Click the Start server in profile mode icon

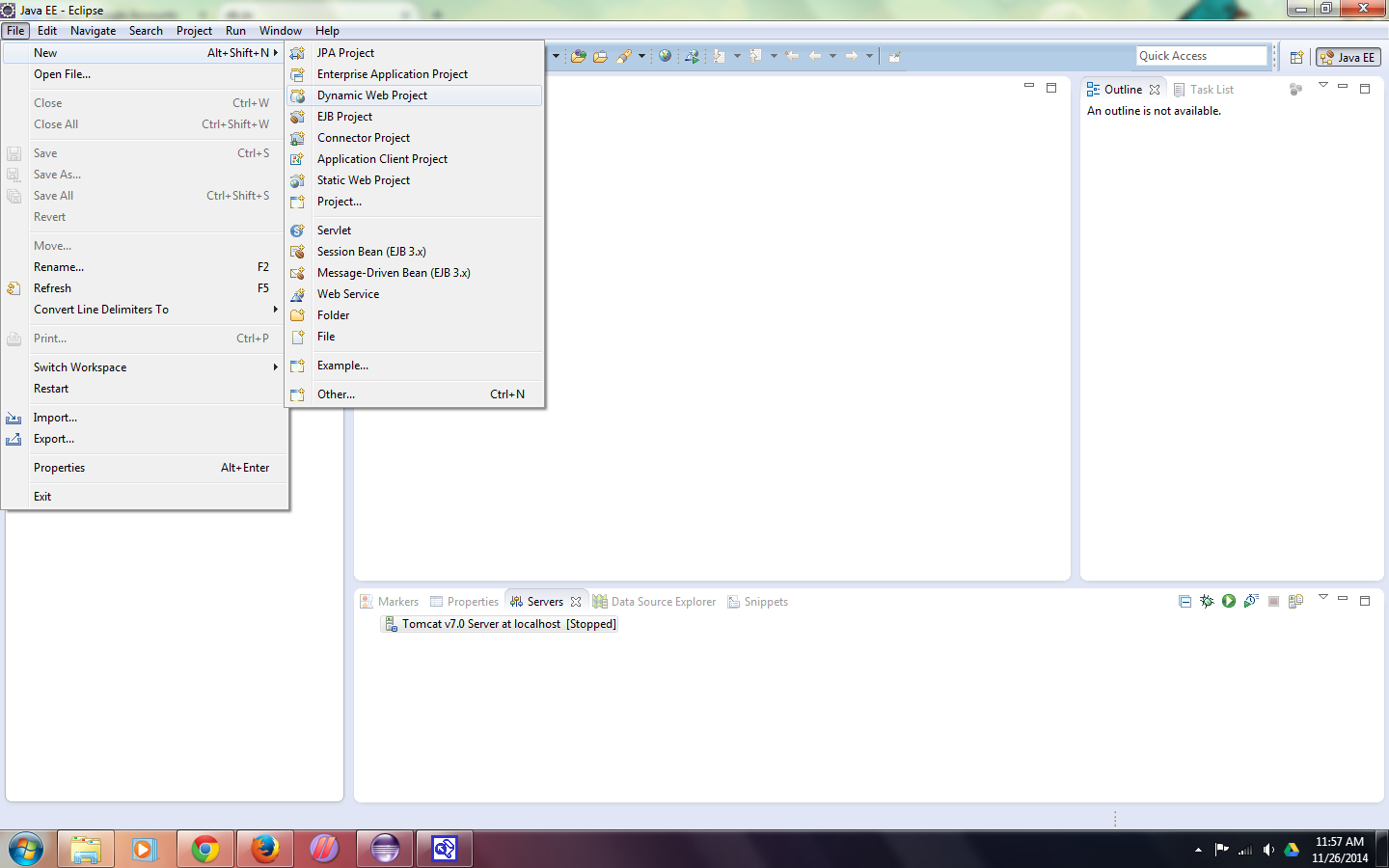click(x=1251, y=601)
